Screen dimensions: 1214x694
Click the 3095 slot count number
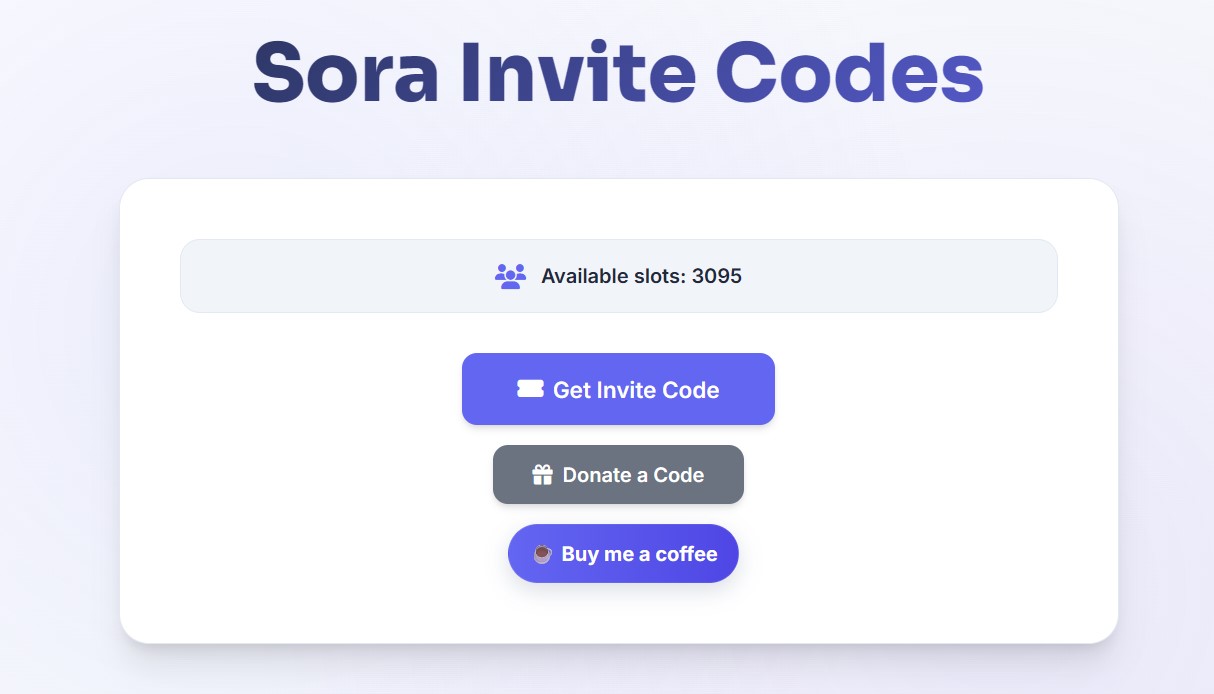[x=717, y=276]
